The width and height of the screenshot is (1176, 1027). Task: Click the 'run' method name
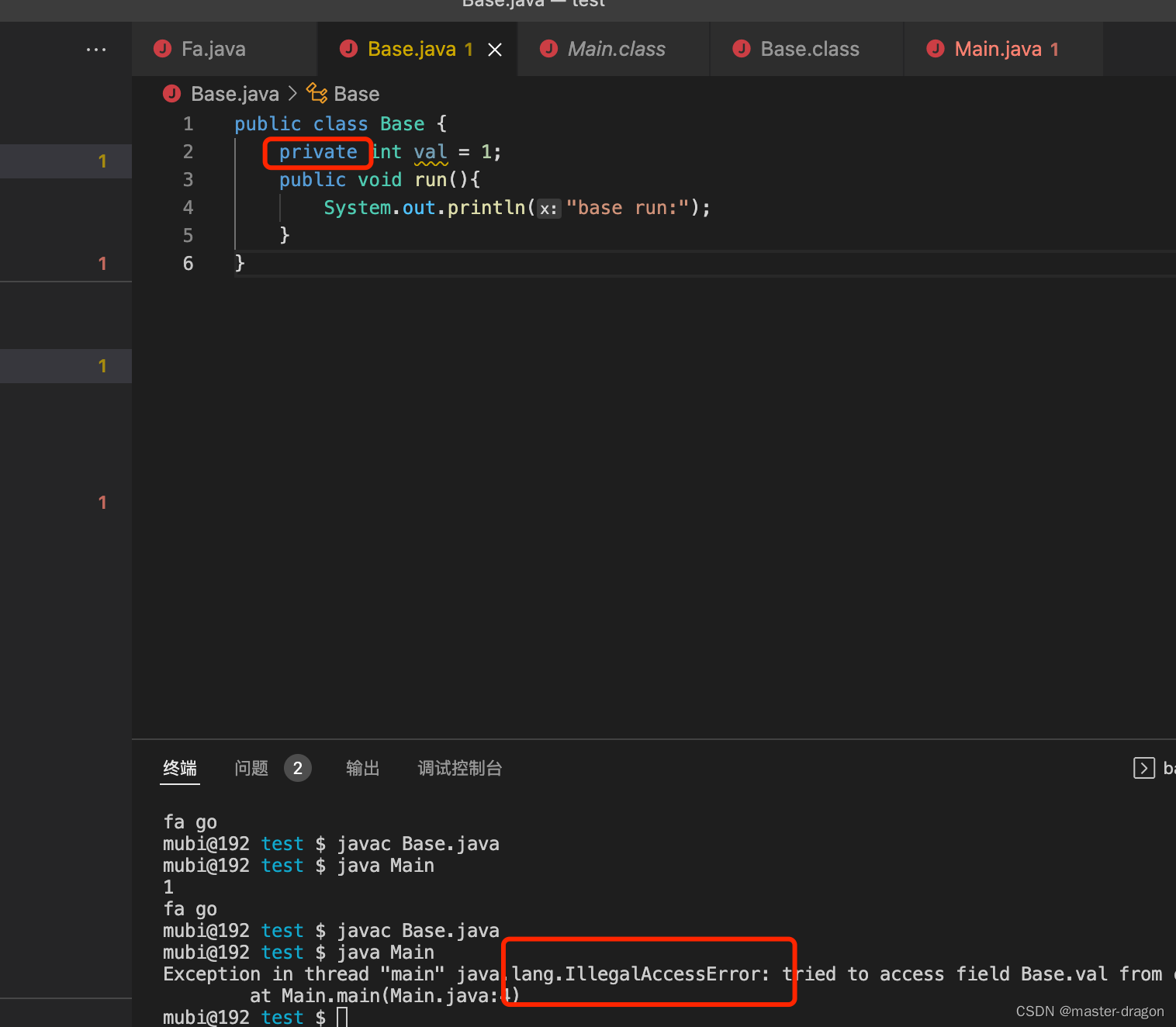coord(431,180)
